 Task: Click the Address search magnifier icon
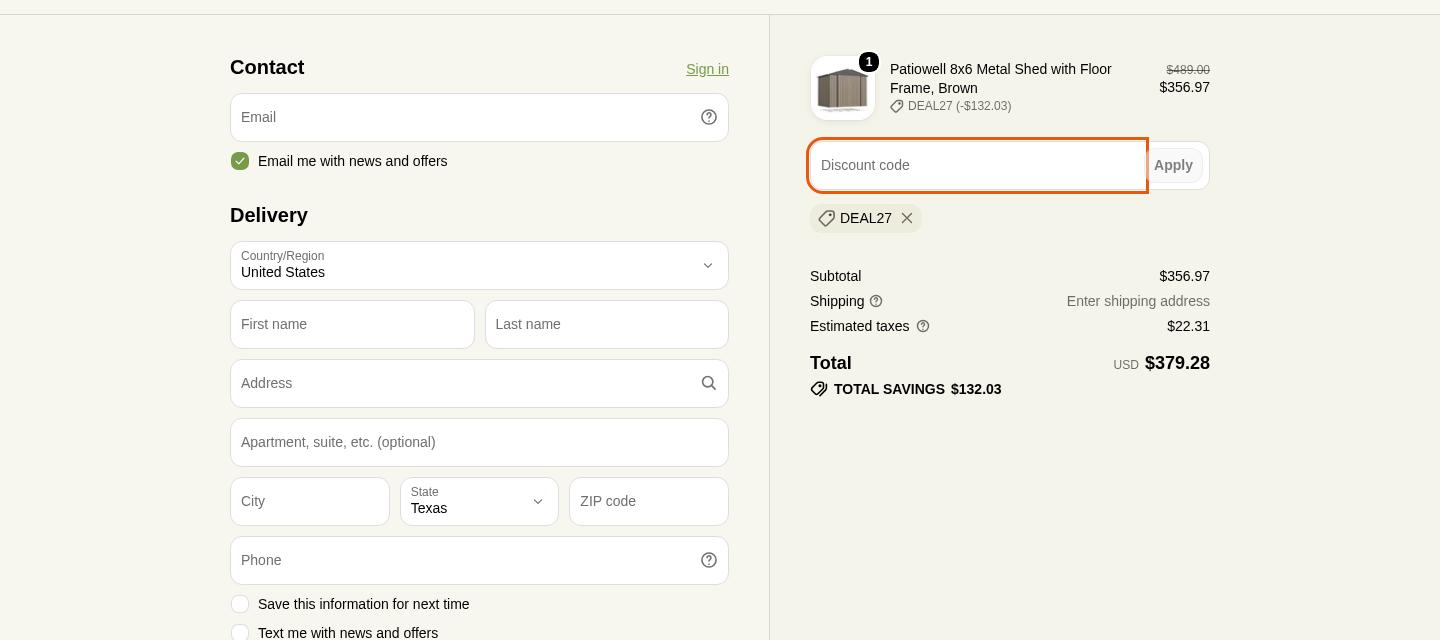(x=709, y=383)
